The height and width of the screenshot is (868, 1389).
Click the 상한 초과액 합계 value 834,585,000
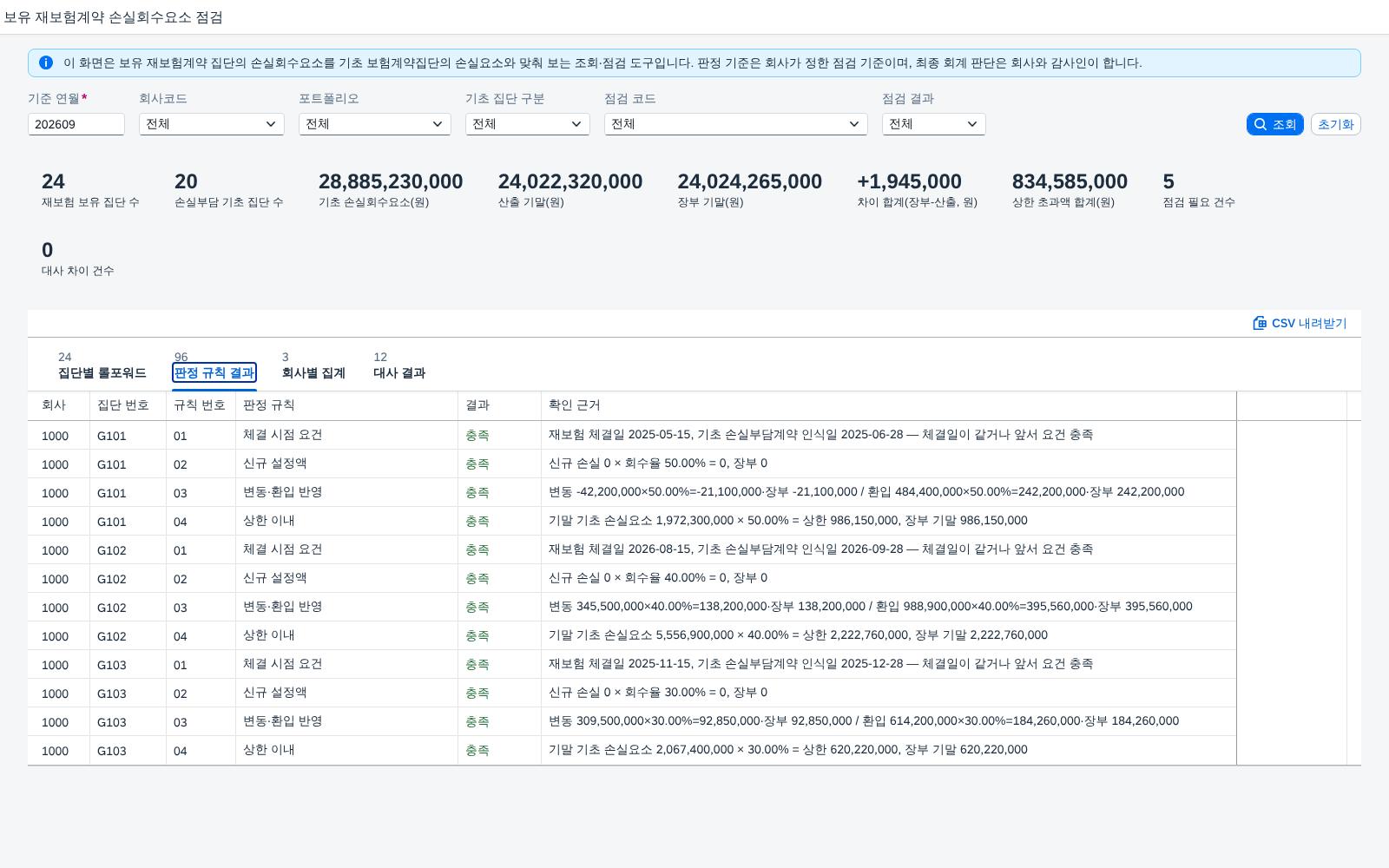point(1070,181)
